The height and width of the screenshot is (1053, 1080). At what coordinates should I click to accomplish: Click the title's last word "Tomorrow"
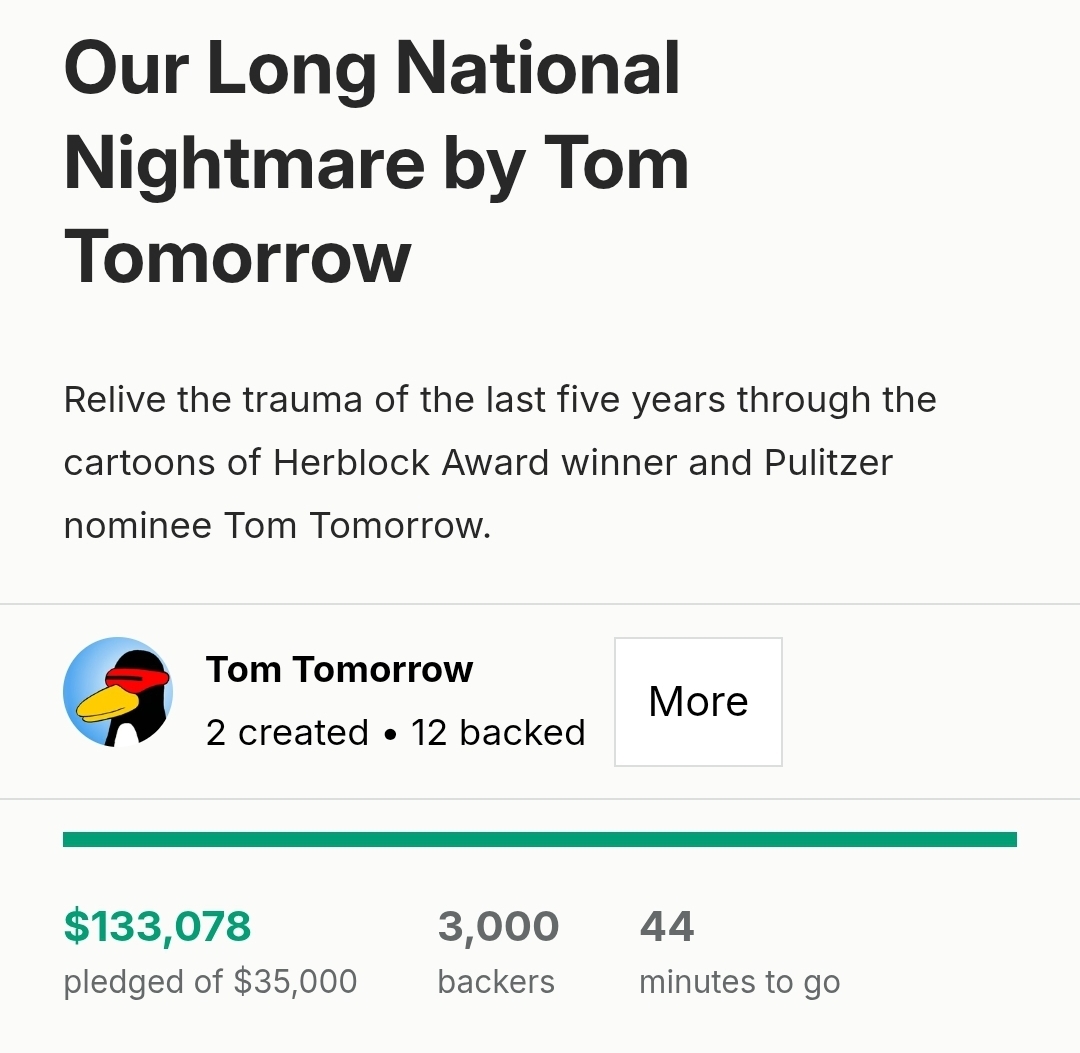coord(238,256)
